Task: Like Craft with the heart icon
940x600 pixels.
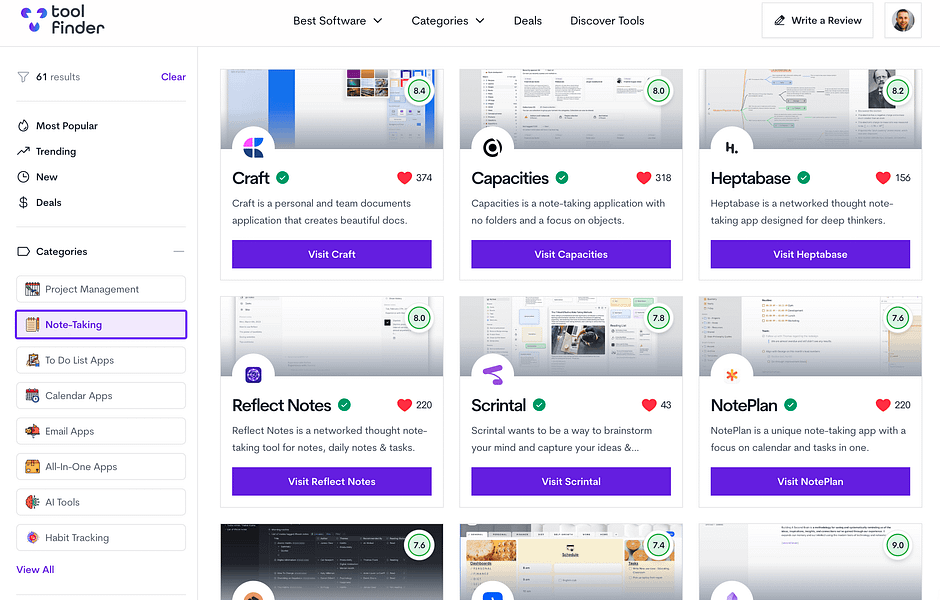Action: click(405, 177)
